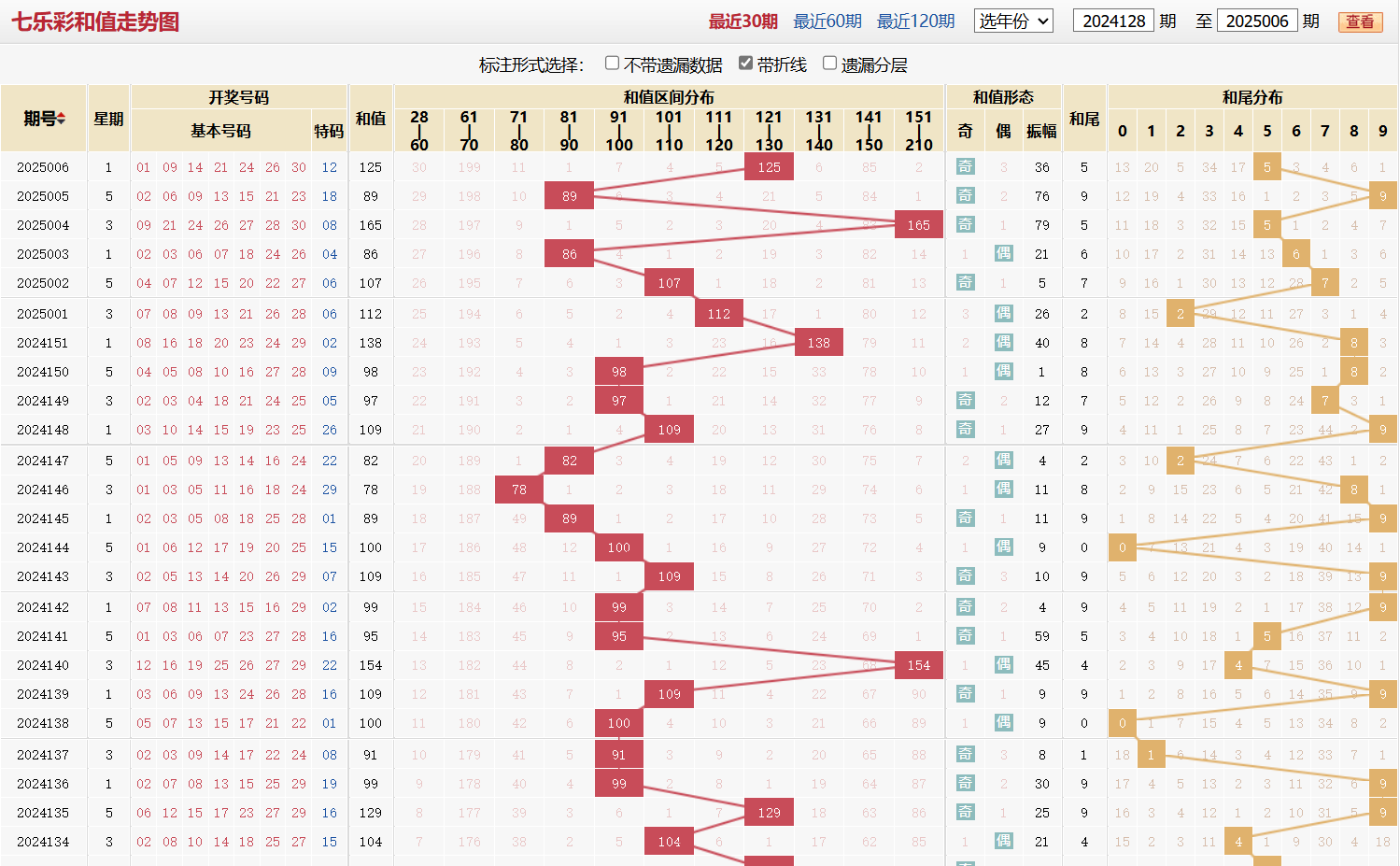The width and height of the screenshot is (1400, 866).
Task: Click the 151-210 range column header
Action: (x=919, y=131)
